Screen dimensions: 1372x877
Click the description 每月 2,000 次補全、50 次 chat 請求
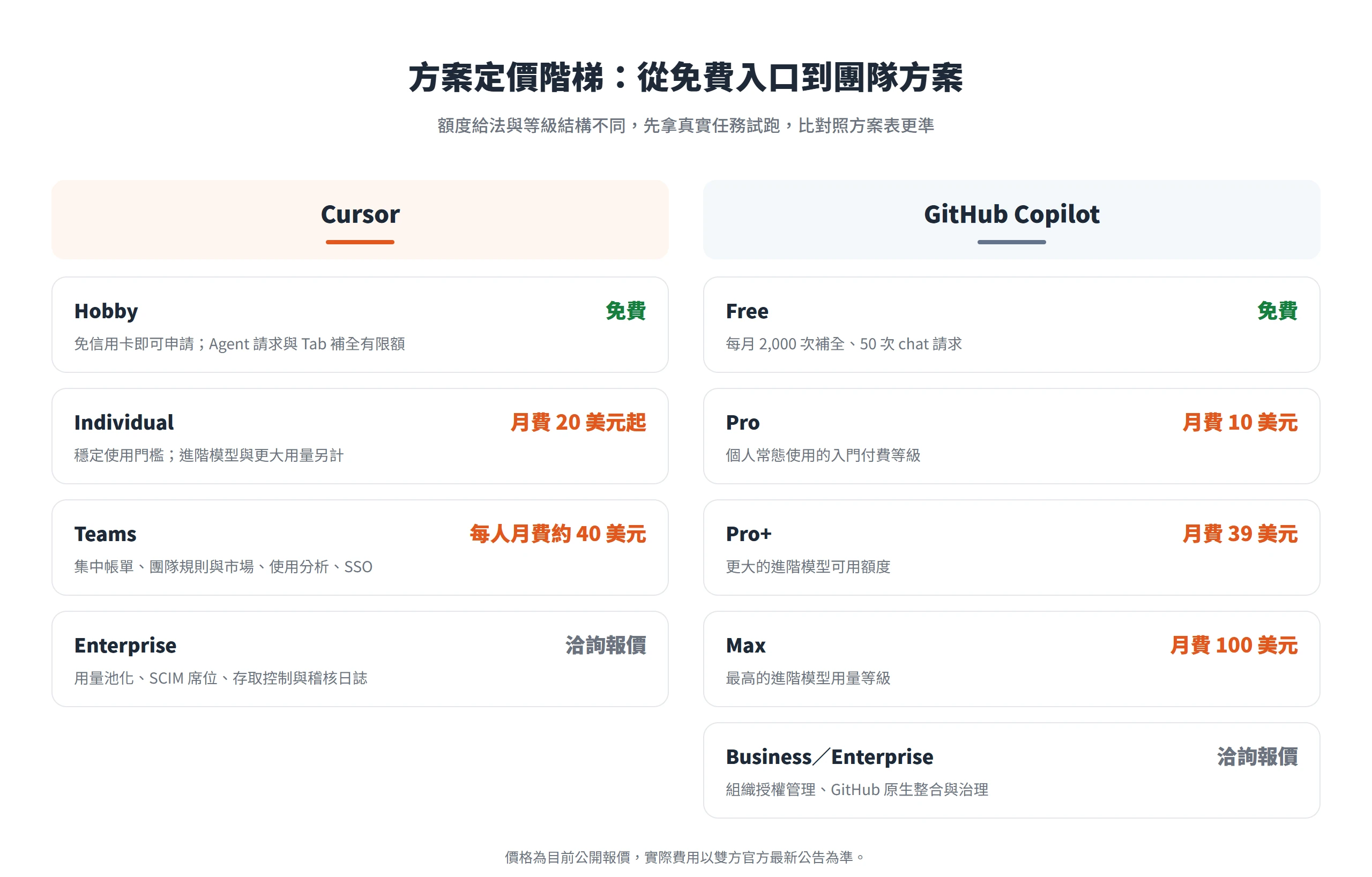(843, 344)
